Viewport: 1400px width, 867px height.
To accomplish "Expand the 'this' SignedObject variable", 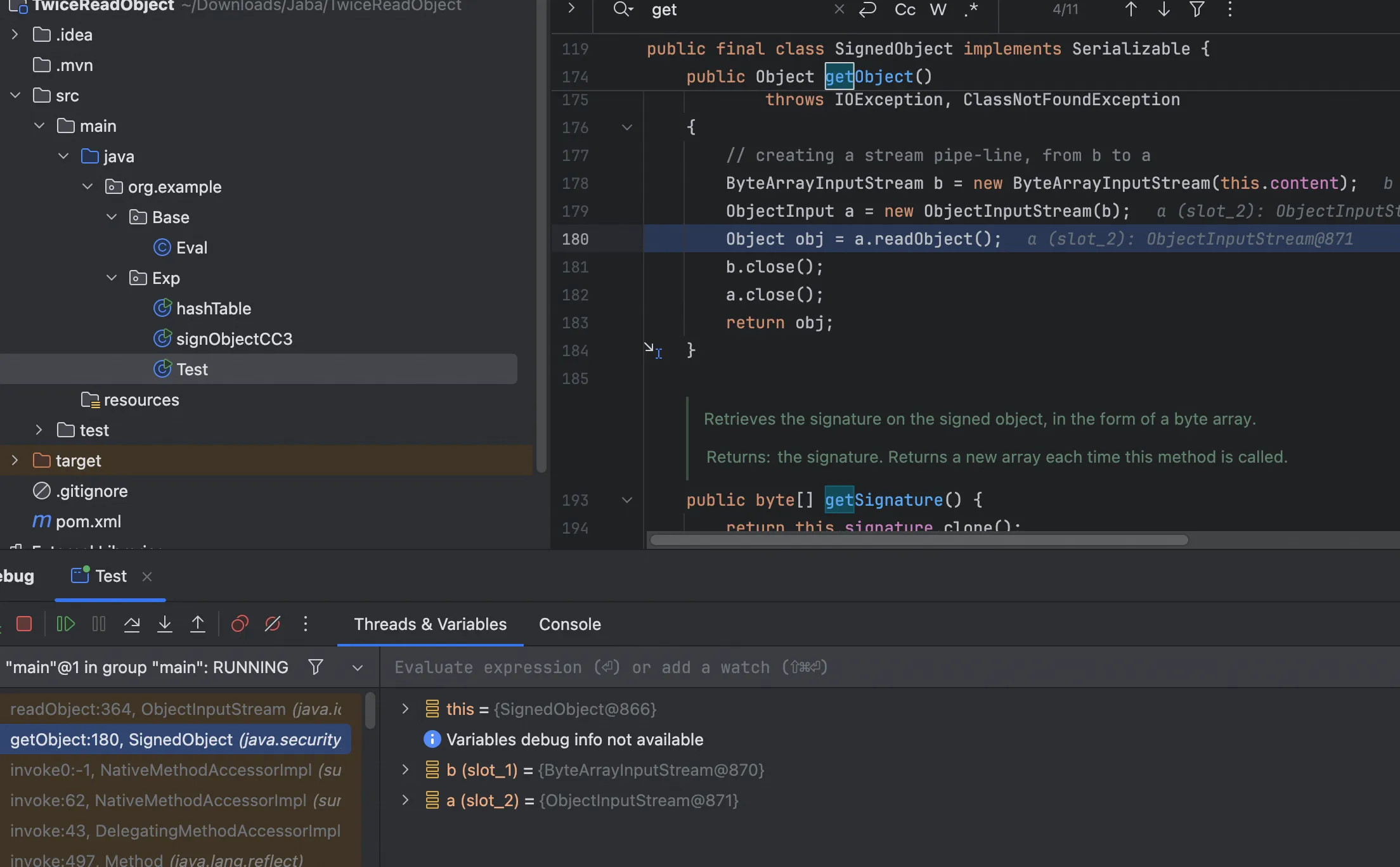I will (405, 709).
